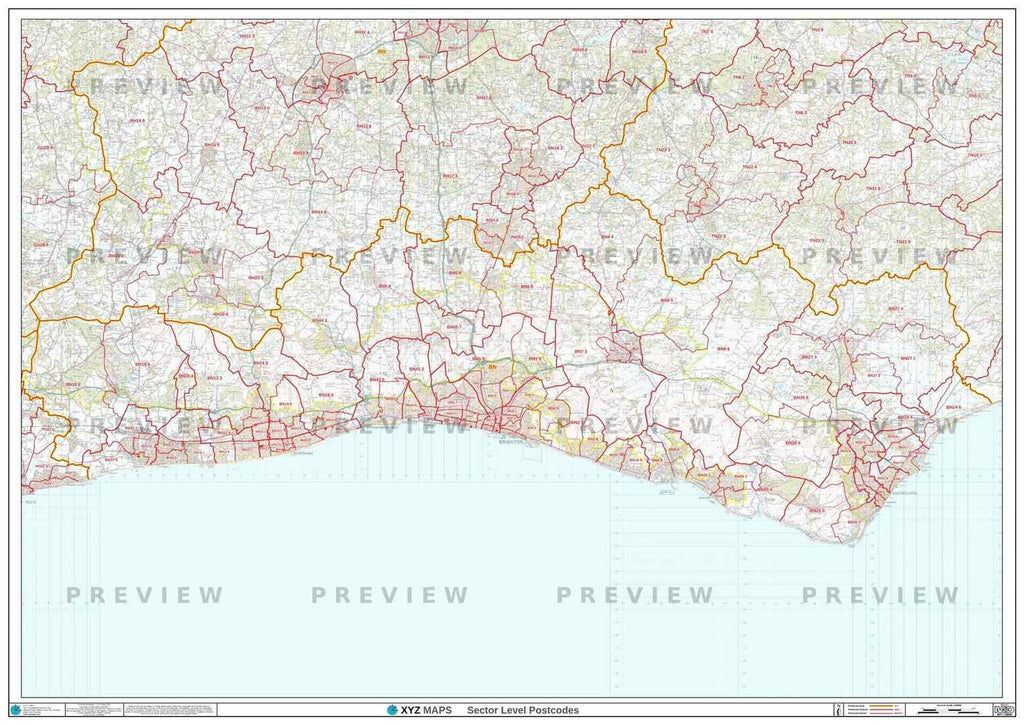This screenshot has width=1024, height=725.
Task: Click the boundary line legend key
Action: point(874,710)
